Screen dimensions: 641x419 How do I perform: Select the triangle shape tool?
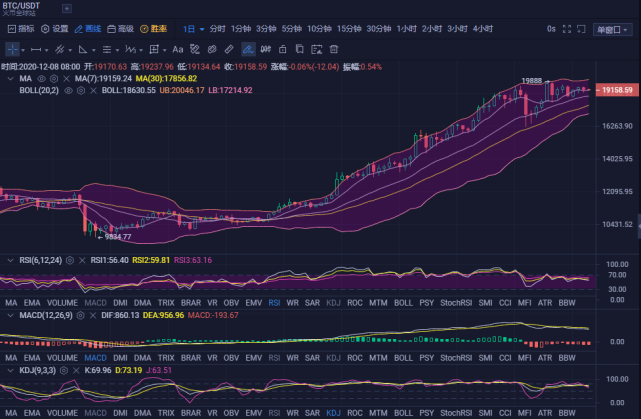[83, 49]
